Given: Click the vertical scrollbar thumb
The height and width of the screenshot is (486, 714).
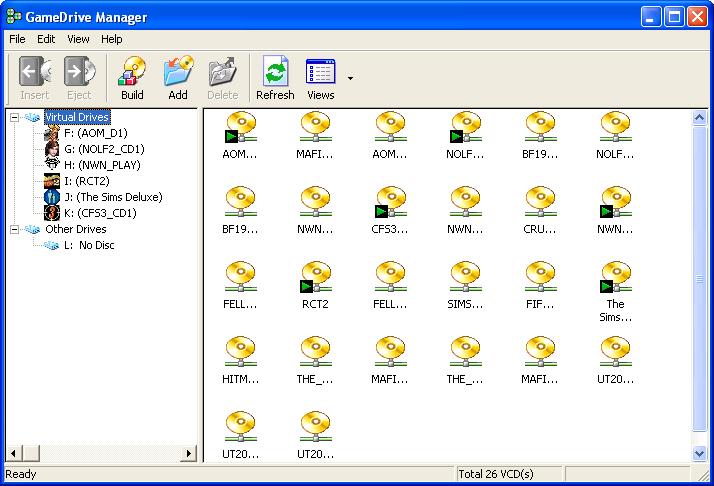Looking at the screenshot, I should pyautogui.click(x=699, y=279).
